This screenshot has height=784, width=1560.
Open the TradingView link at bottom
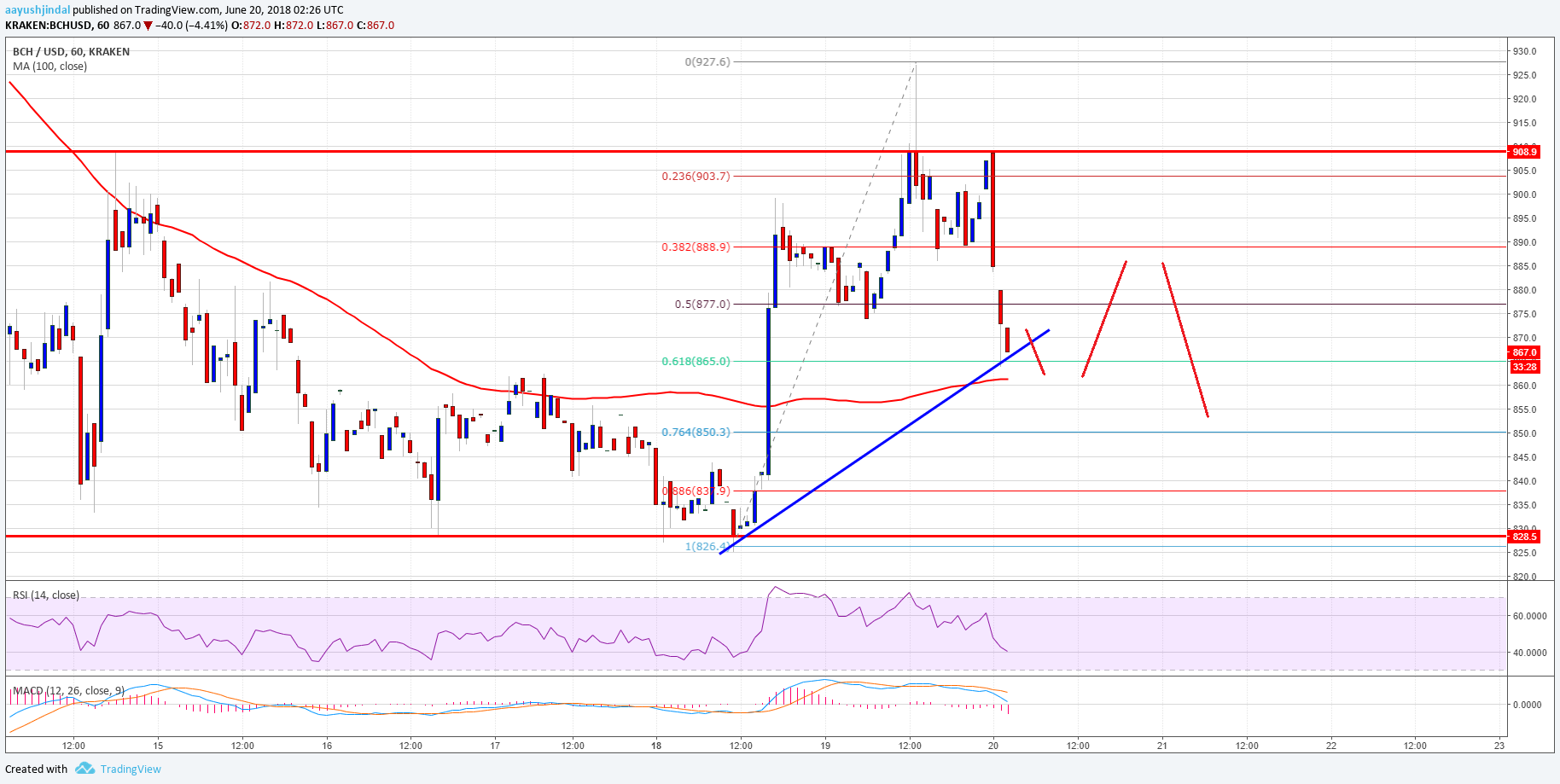tap(131, 769)
